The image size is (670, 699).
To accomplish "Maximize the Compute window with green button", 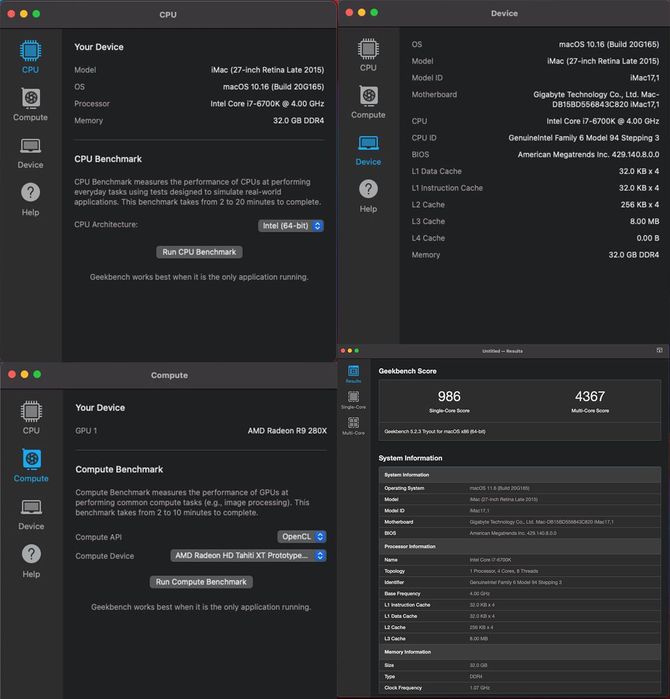I will pos(37,374).
